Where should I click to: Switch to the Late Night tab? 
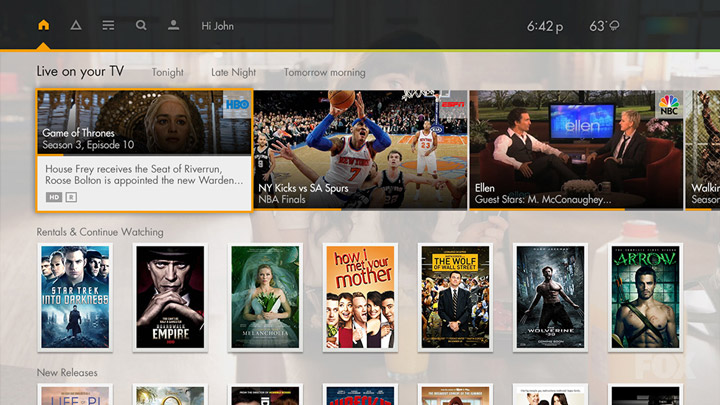[x=233, y=72]
